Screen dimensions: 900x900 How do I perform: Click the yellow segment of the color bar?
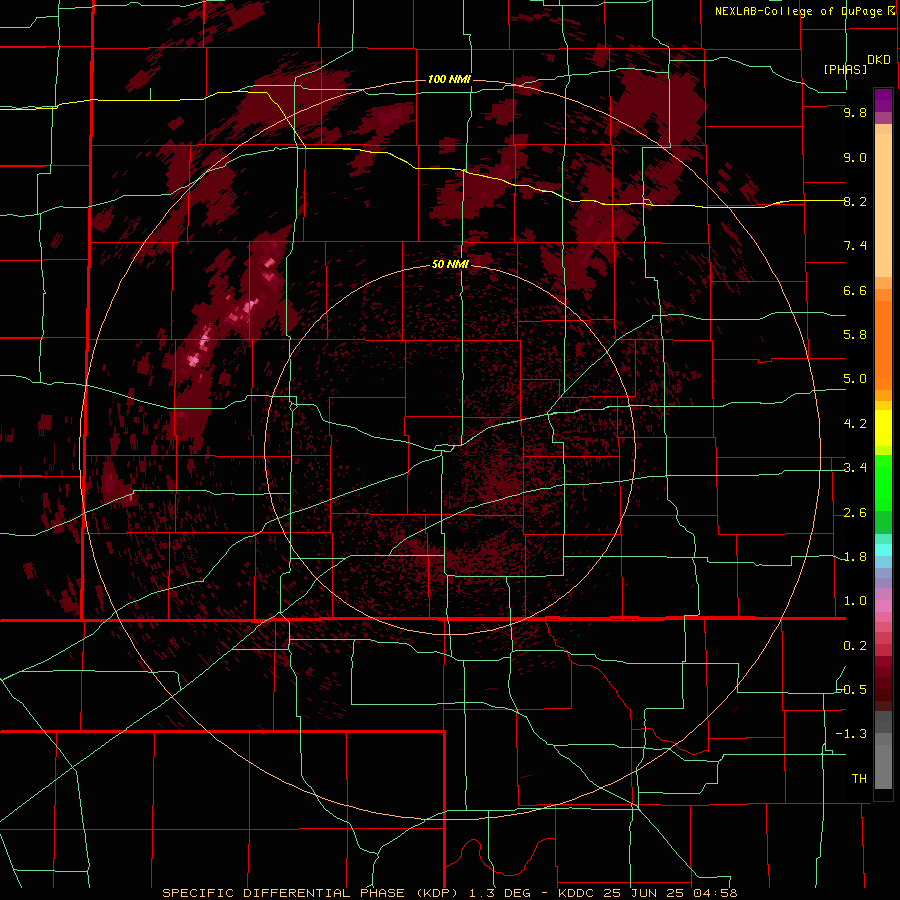click(883, 428)
